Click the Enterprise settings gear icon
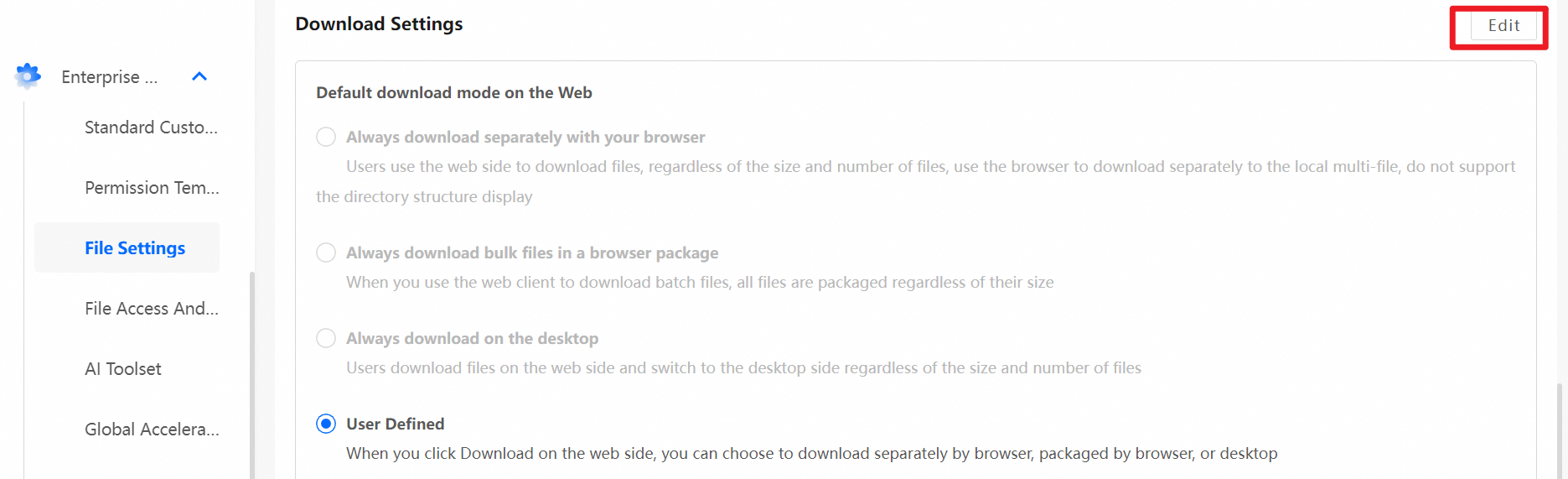The width and height of the screenshot is (1568, 479). [28, 76]
